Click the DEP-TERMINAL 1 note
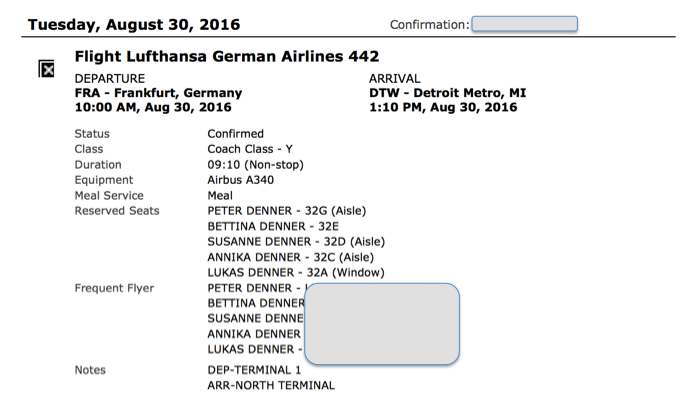 [254, 370]
